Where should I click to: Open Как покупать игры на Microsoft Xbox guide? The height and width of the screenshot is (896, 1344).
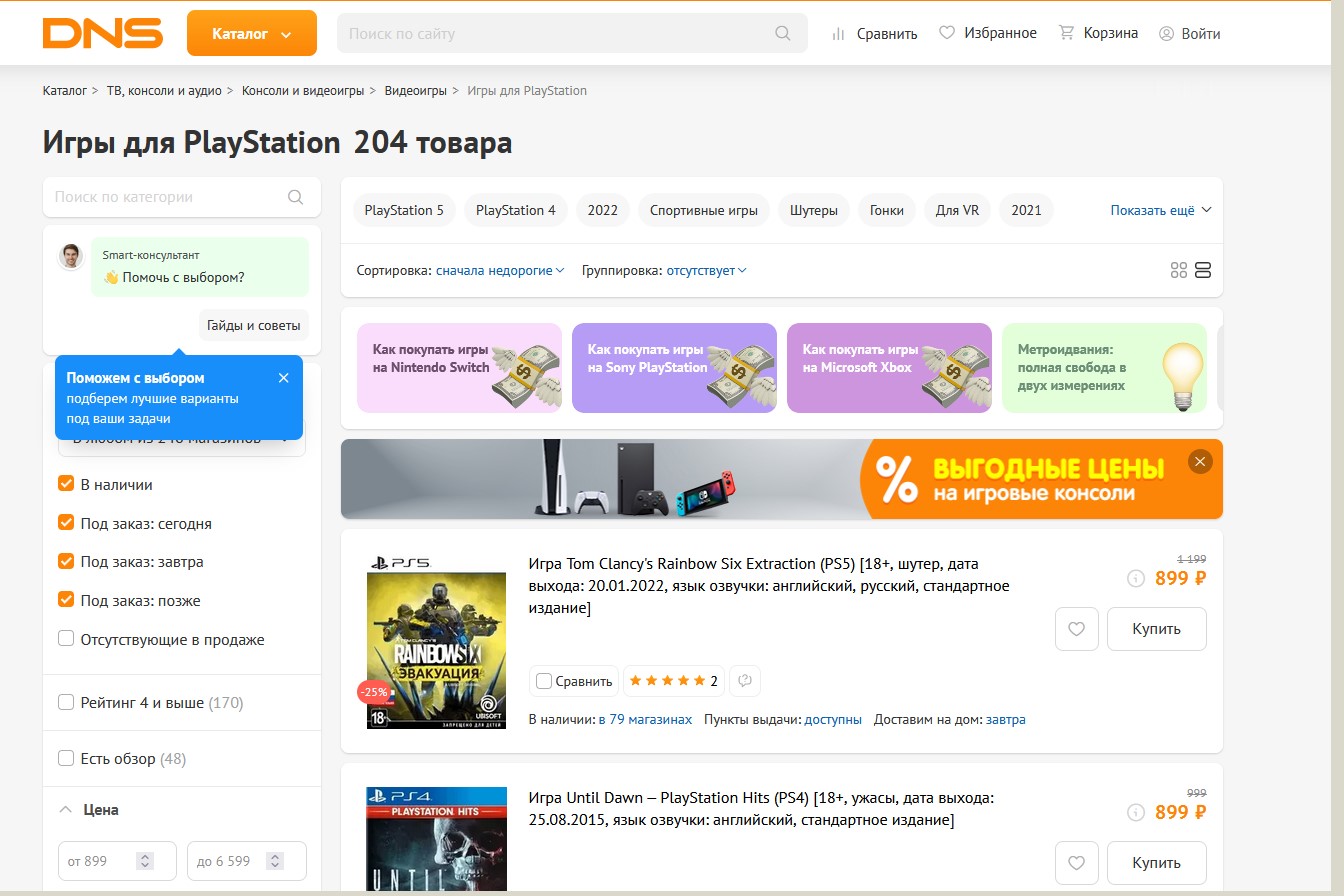[x=889, y=368]
